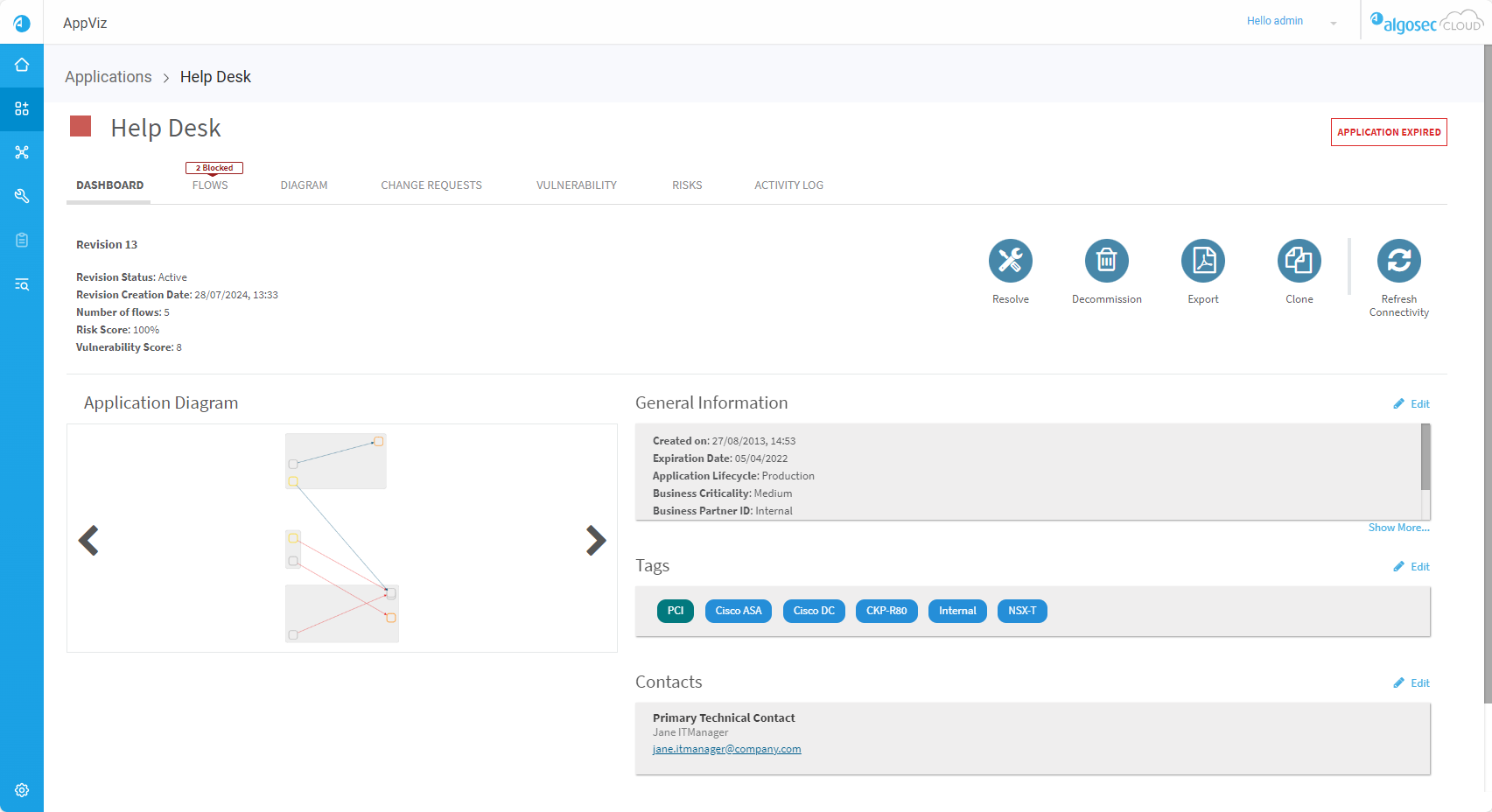
Task: Click the Resolve wrench icon
Action: click(x=1010, y=261)
